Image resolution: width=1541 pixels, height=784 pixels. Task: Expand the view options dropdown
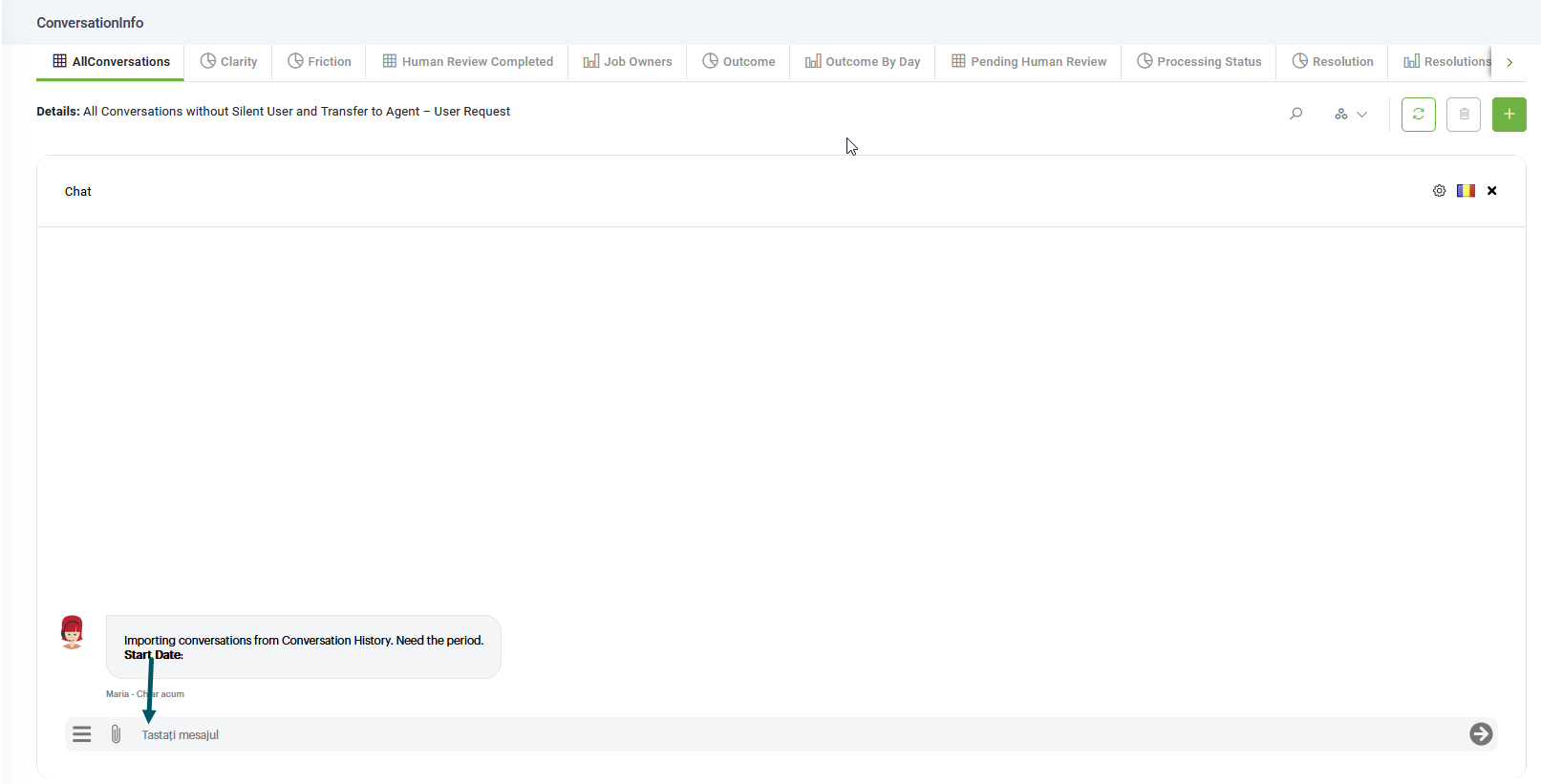click(1351, 115)
